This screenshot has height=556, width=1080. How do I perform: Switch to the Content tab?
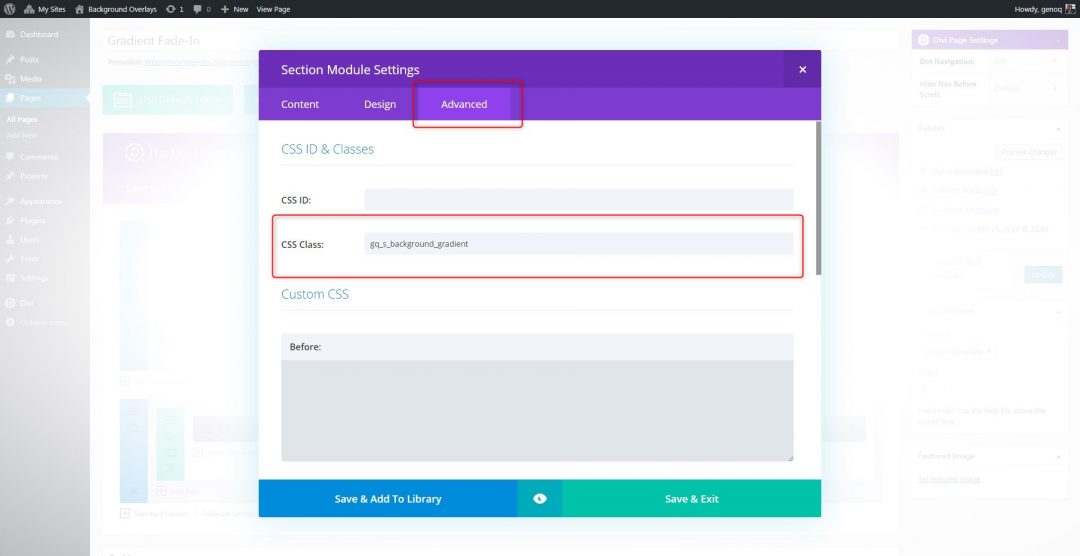(300, 104)
